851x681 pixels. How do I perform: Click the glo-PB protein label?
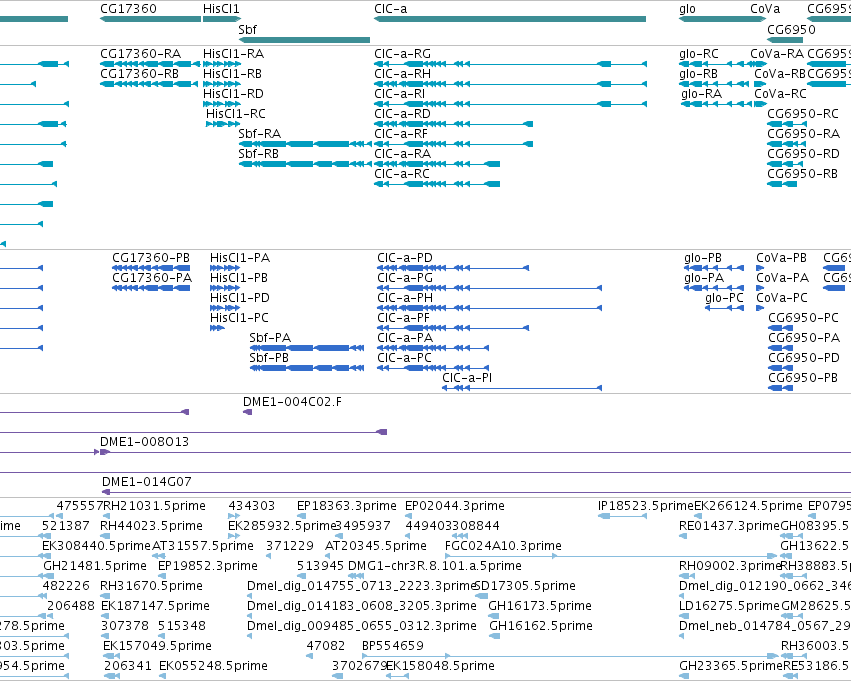click(703, 258)
